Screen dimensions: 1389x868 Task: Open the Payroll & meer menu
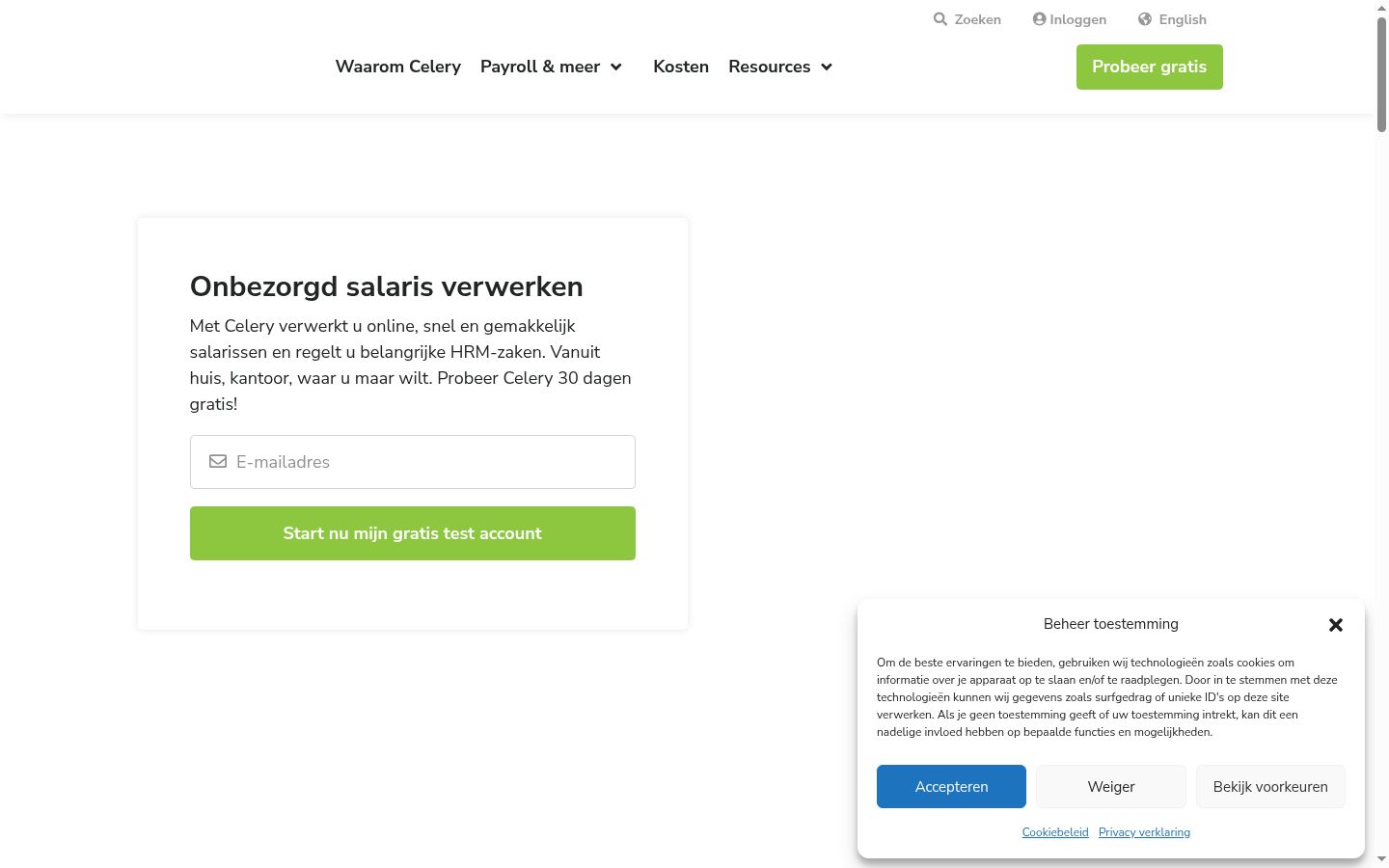(x=540, y=67)
